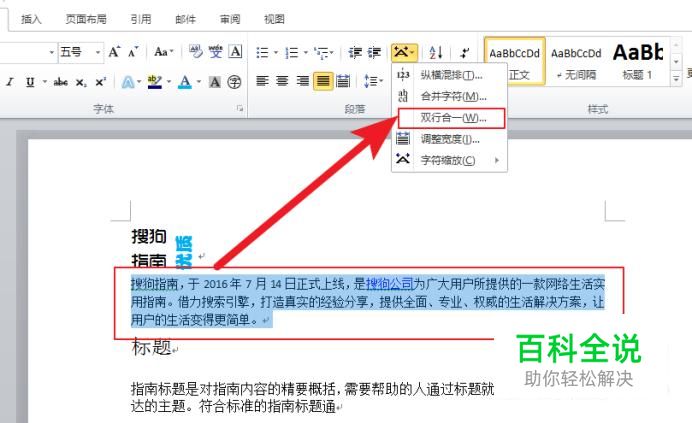Switch to the 邮件 tab

tap(185, 19)
